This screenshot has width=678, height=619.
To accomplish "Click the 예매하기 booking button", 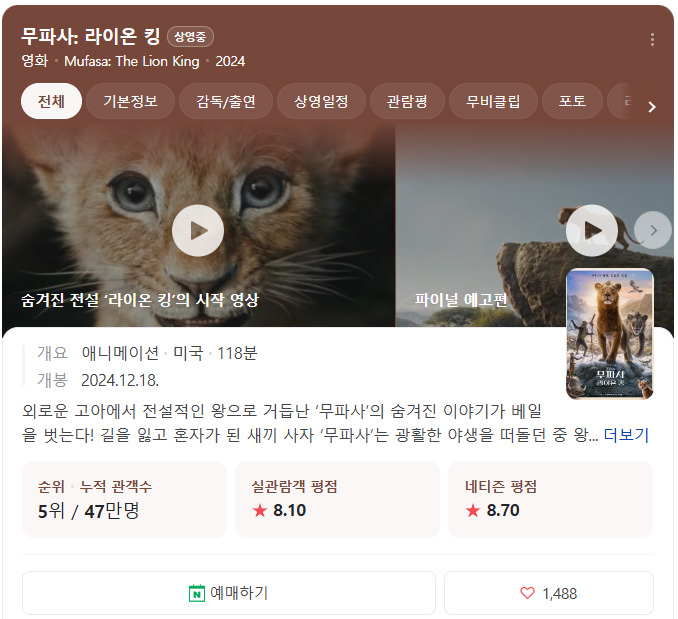I will coord(229,593).
